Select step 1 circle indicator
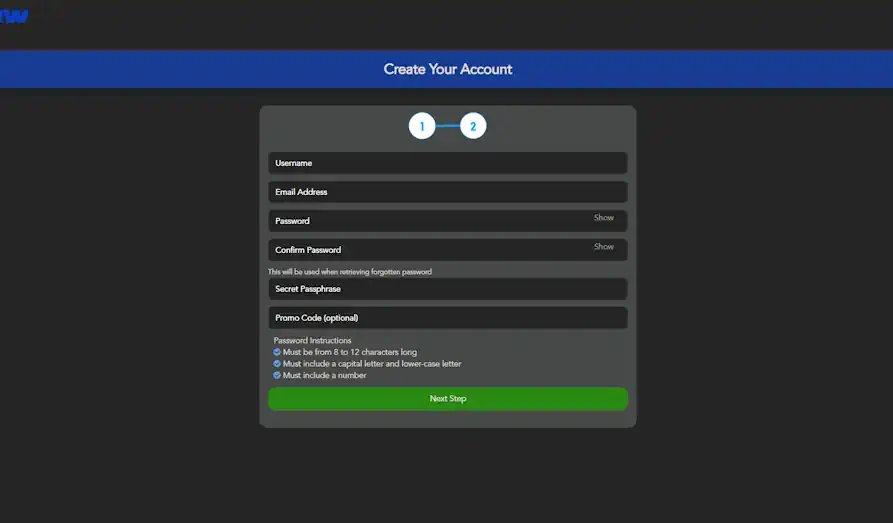This screenshot has height=523, width=893. pyautogui.click(x=422, y=126)
